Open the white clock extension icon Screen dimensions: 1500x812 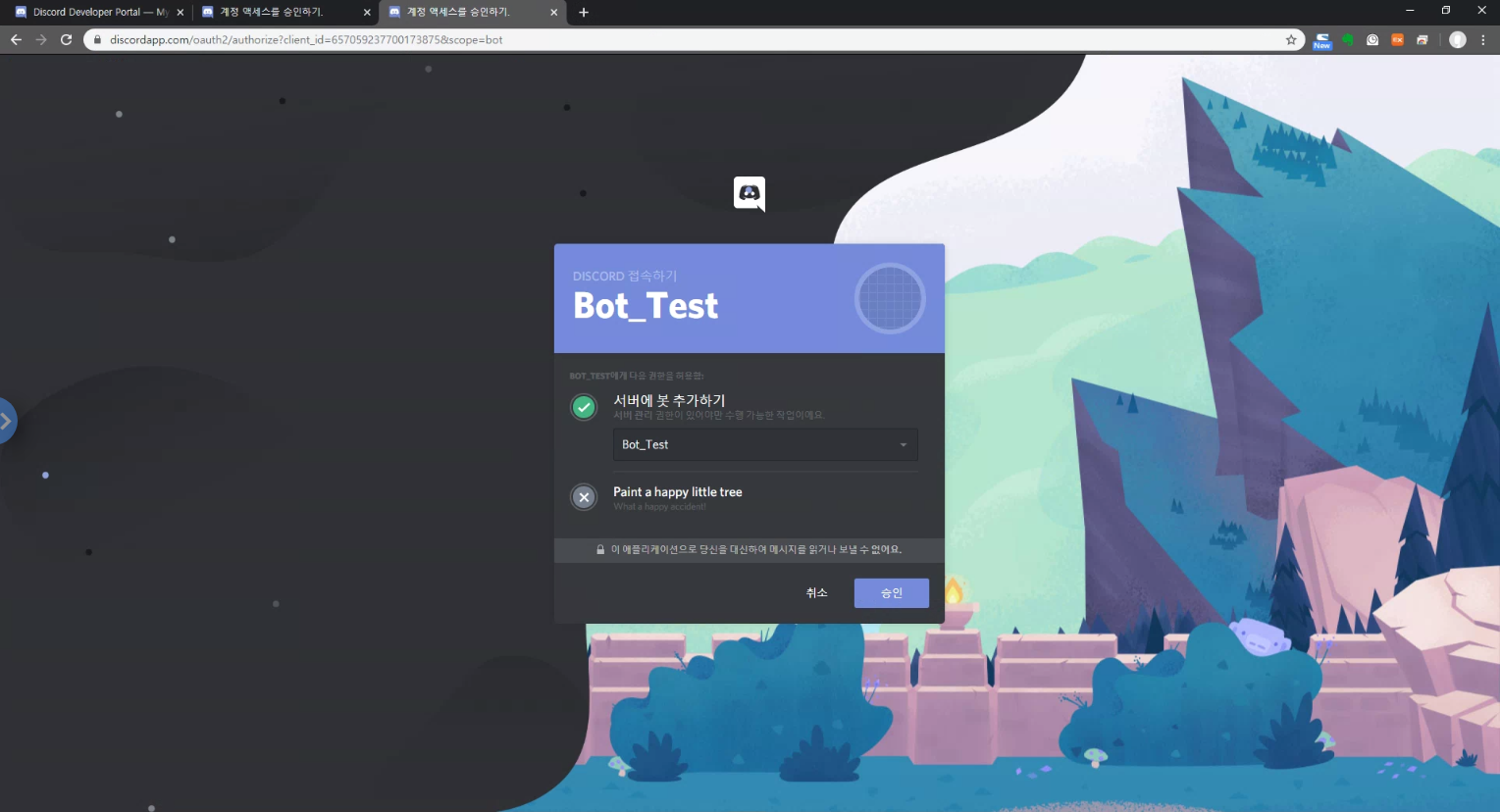tap(1372, 40)
